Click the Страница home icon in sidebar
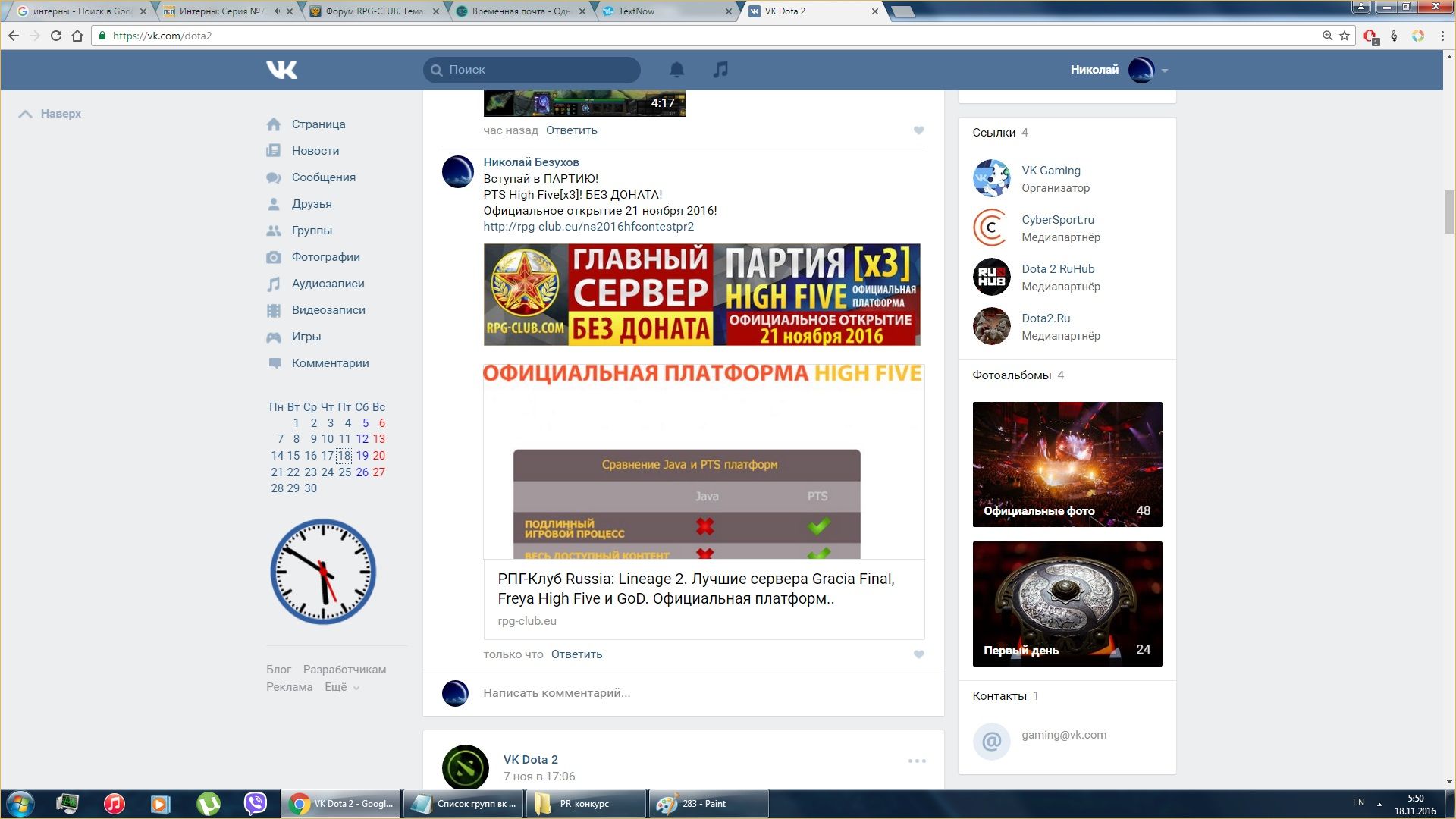The height and width of the screenshot is (819, 1456). coord(274,124)
